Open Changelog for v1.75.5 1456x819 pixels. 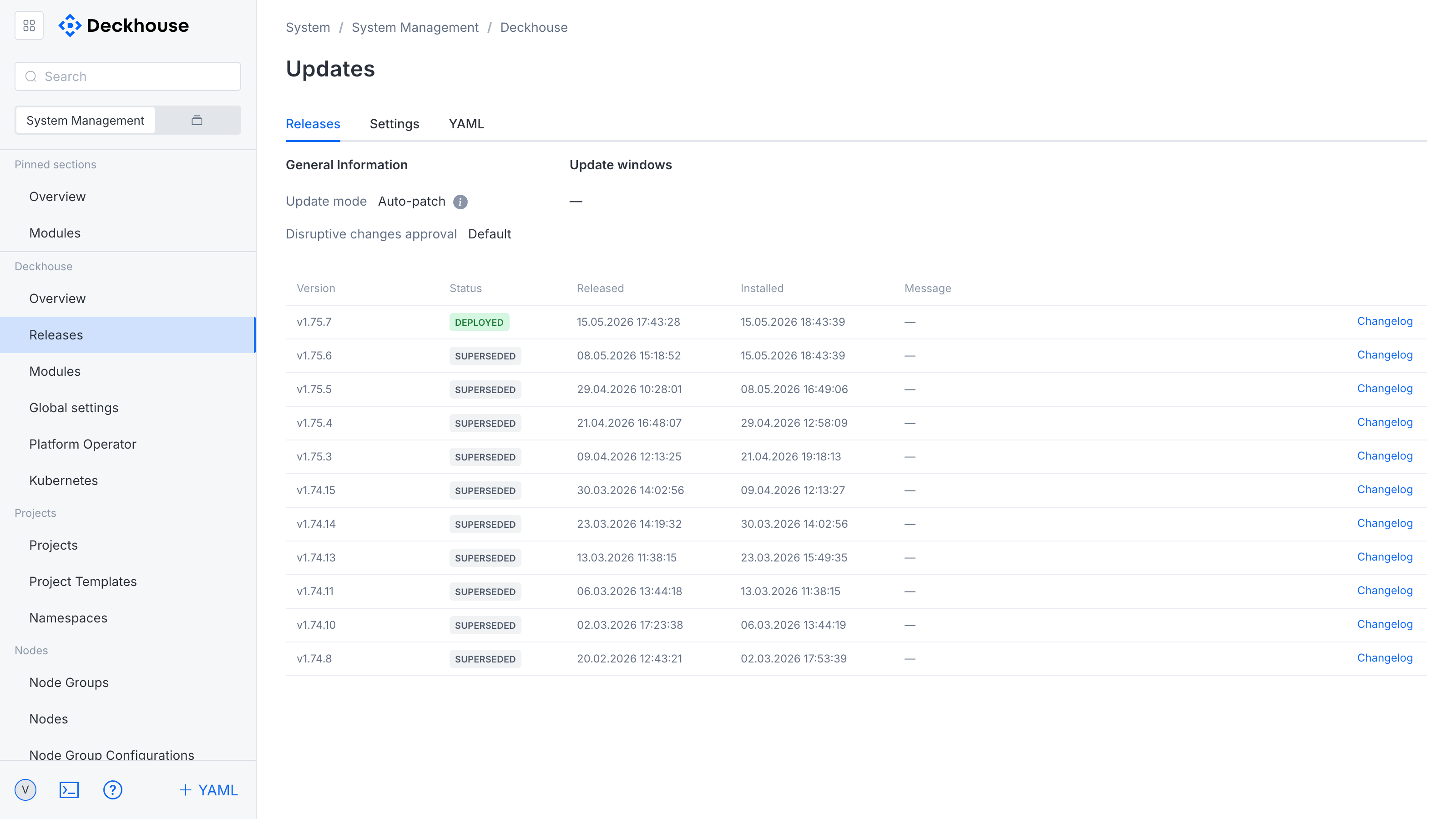click(1384, 388)
